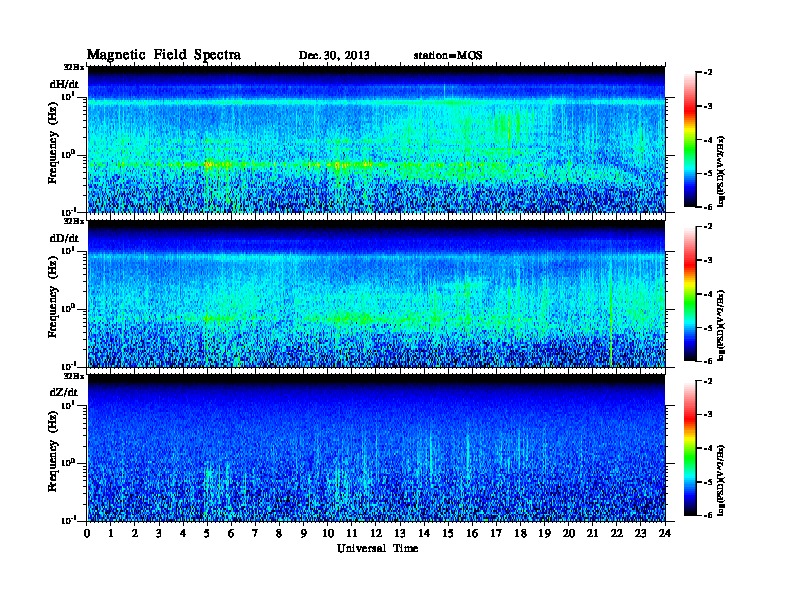Click the "-3" value on the dZ/dt color scale
The height and width of the screenshot is (612, 792).
pos(708,414)
